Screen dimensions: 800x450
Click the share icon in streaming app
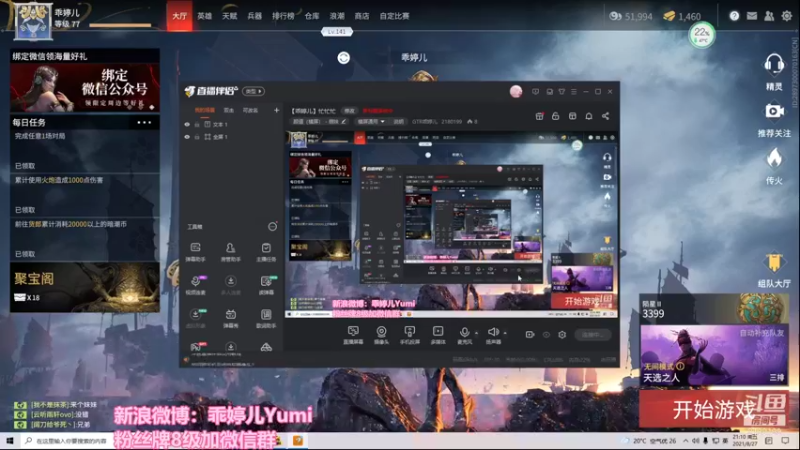[x=606, y=116]
